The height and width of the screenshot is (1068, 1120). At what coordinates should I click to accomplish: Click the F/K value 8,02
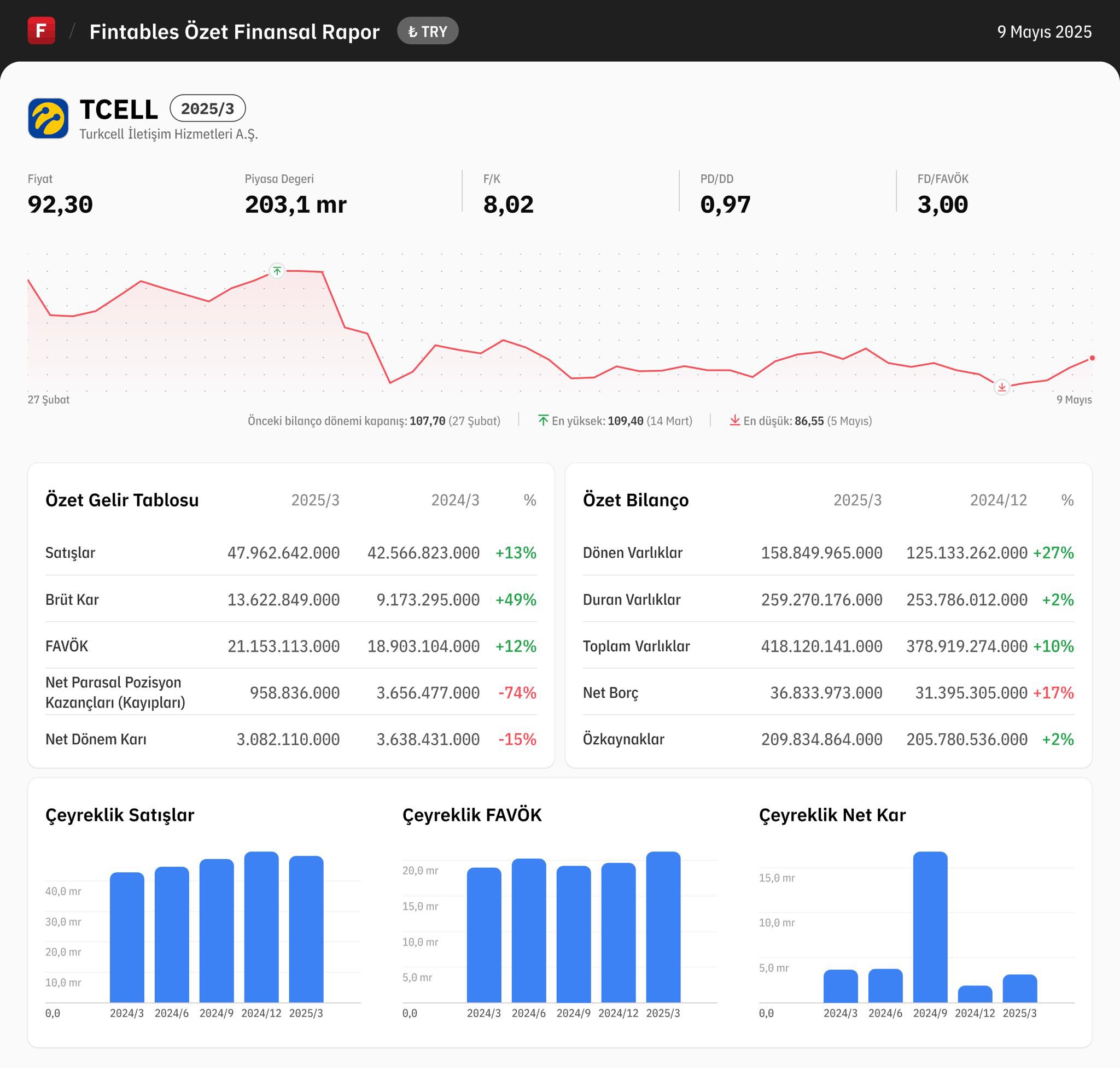509,205
